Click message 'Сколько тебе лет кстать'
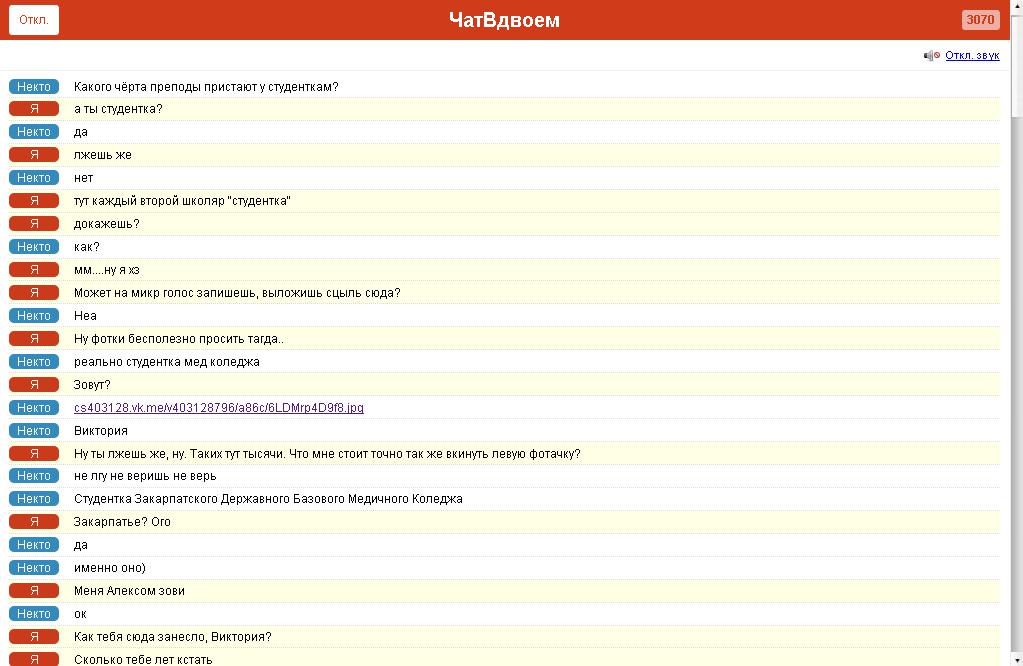 (143, 659)
